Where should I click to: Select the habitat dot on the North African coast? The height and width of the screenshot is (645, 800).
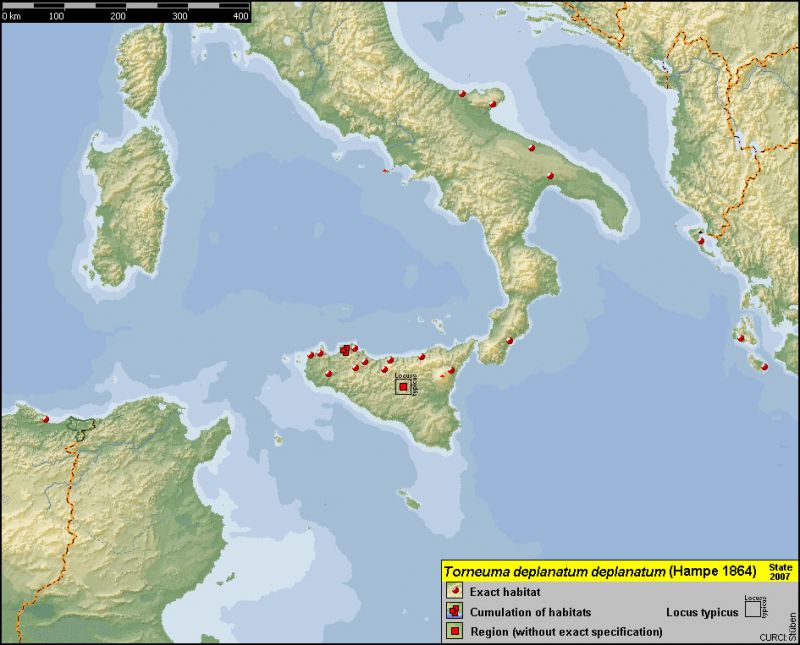(45, 417)
